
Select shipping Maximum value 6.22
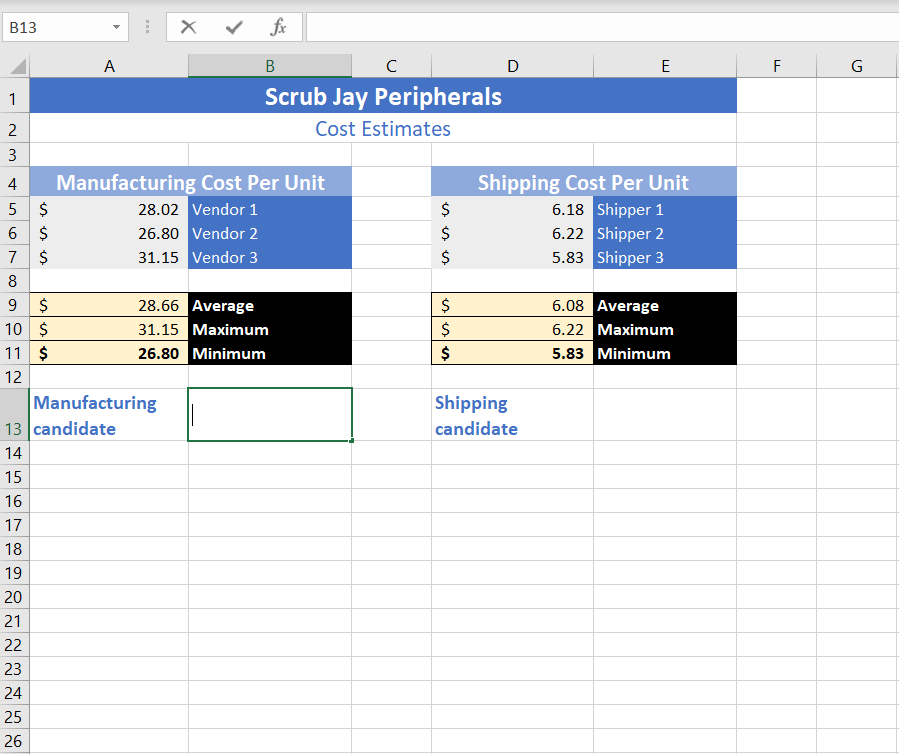coord(513,329)
